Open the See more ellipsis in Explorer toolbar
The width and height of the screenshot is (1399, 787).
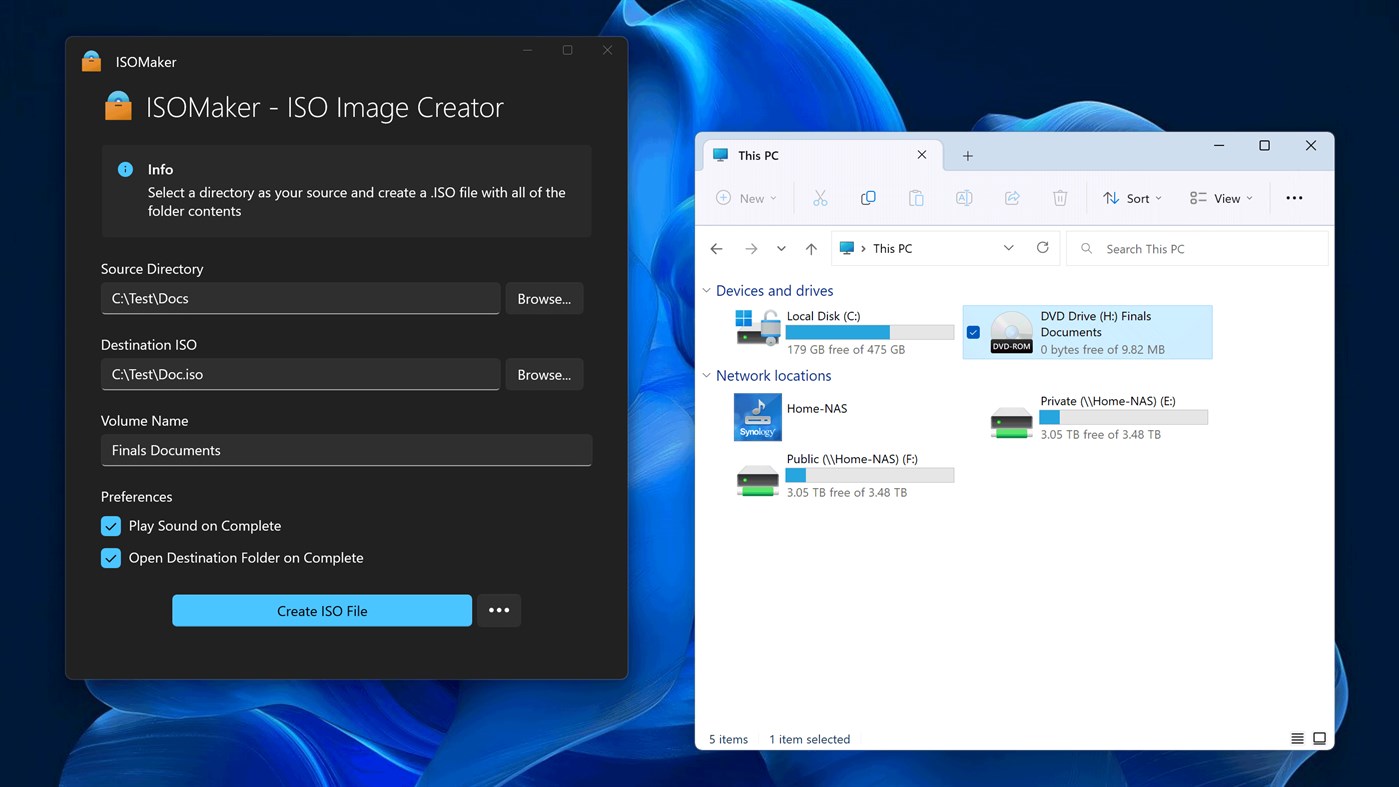pyautogui.click(x=1295, y=197)
